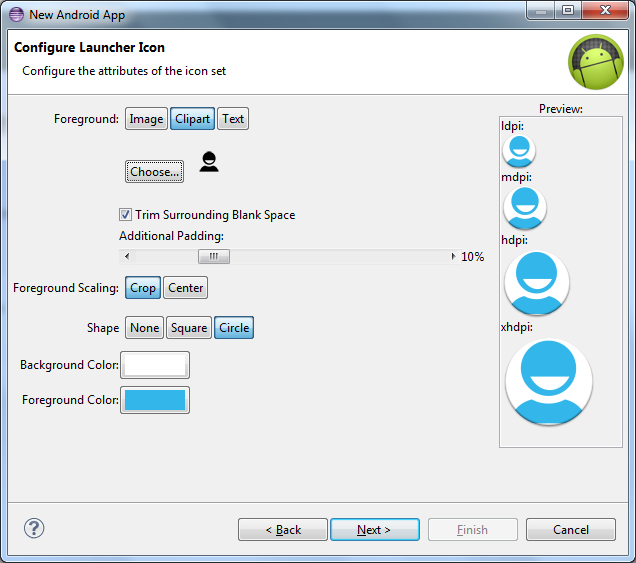Click the padding slider right arrow
Image resolution: width=636 pixels, height=563 pixels.
[453, 257]
